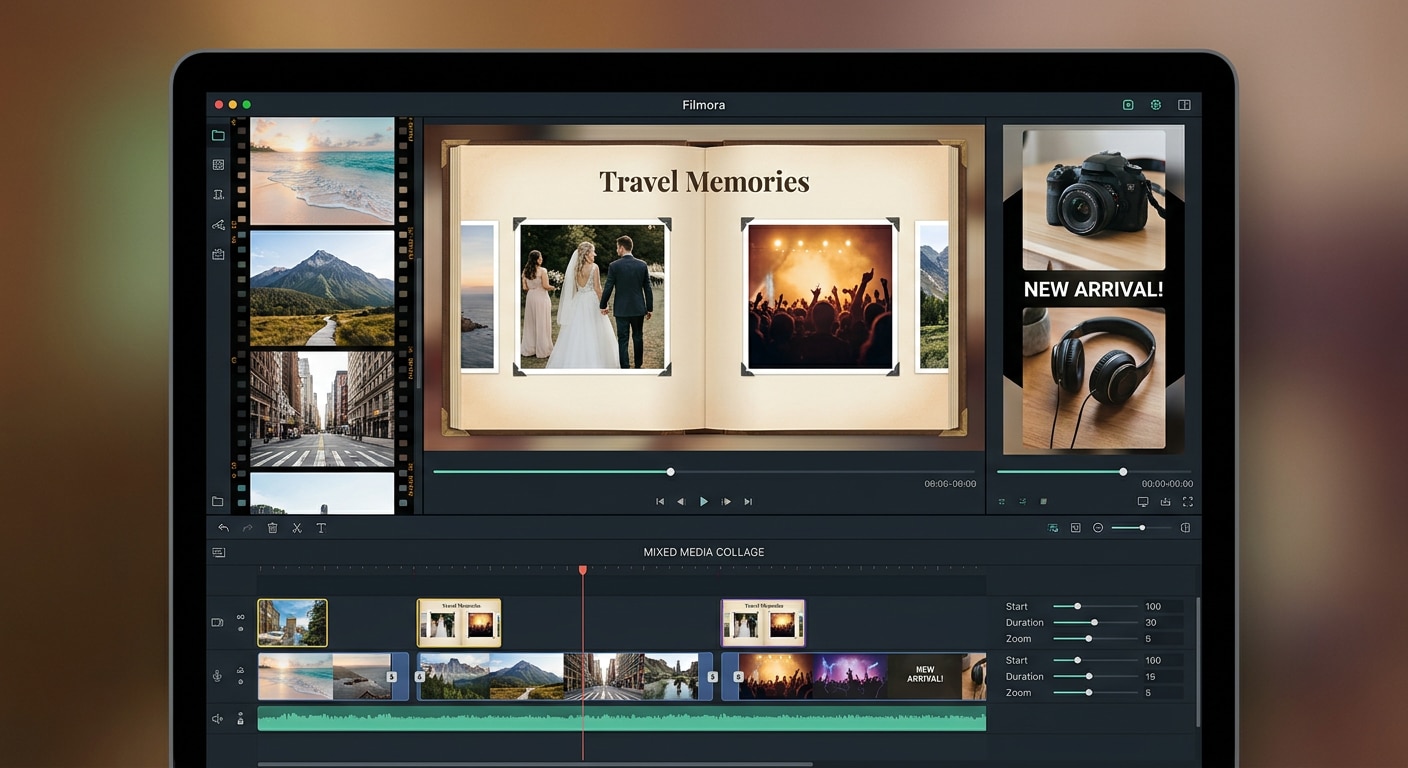Screen dimensions: 1408x768
Task: Jump to the start of the main preview
Action: click(660, 502)
